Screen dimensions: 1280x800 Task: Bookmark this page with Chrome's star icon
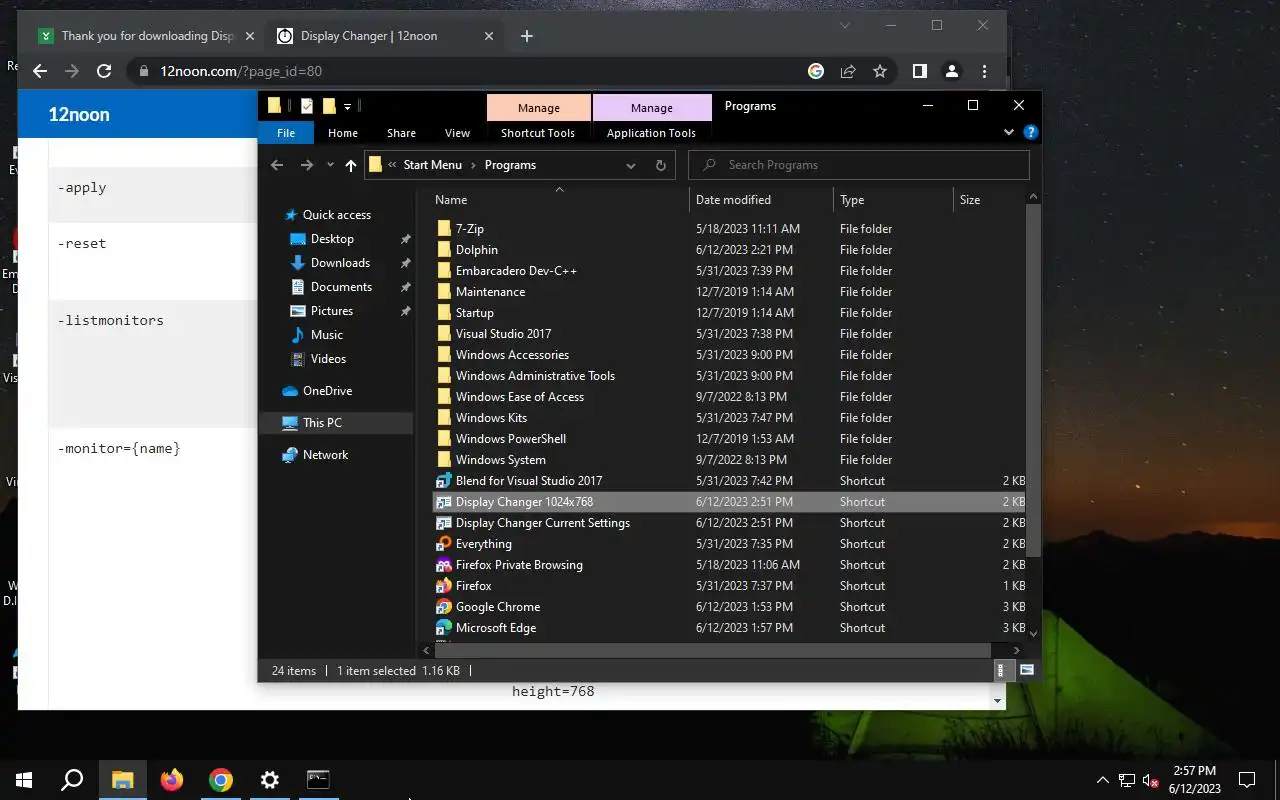(880, 71)
